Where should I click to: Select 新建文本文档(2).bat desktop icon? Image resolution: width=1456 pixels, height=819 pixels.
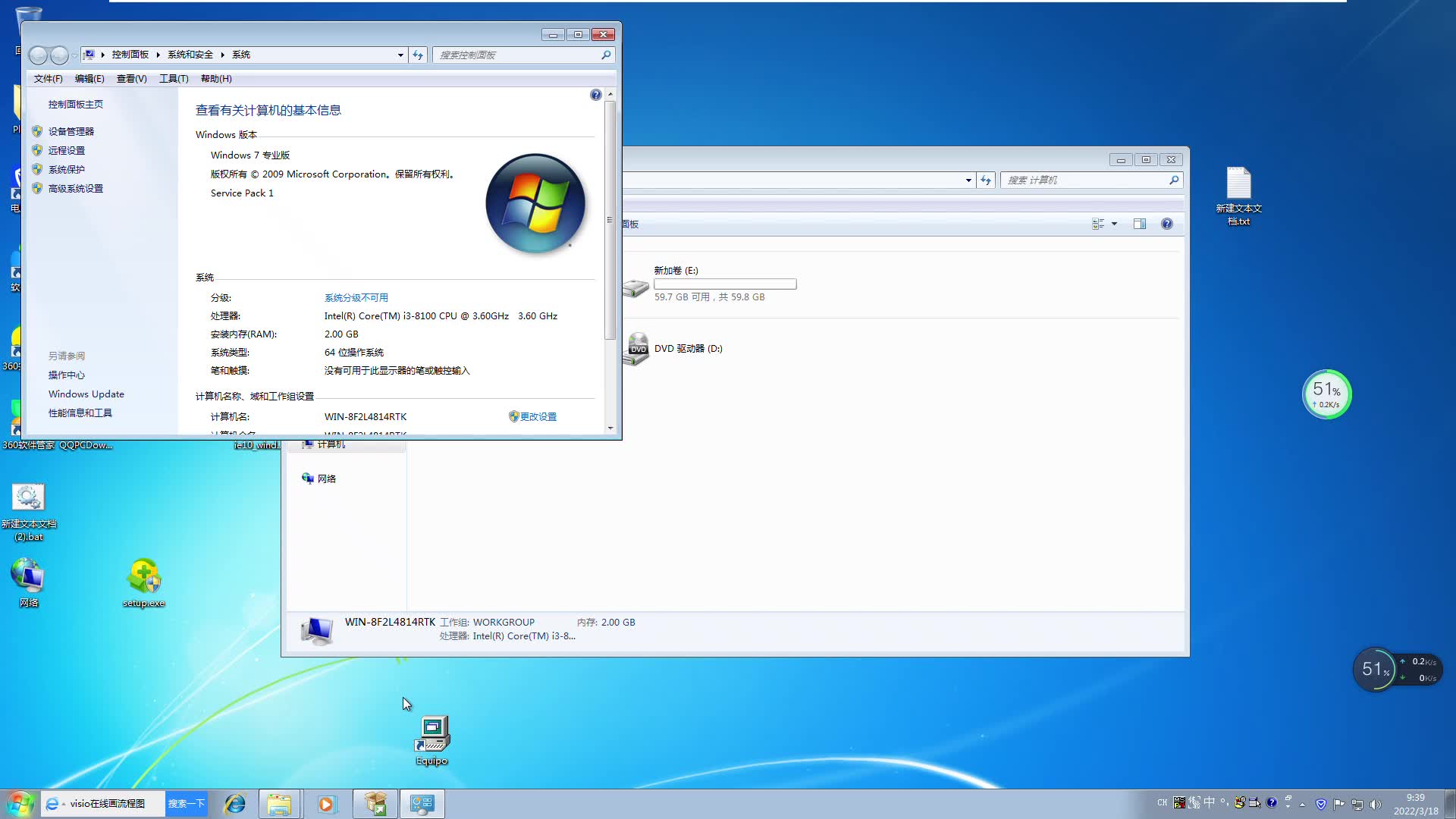[29, 513]
